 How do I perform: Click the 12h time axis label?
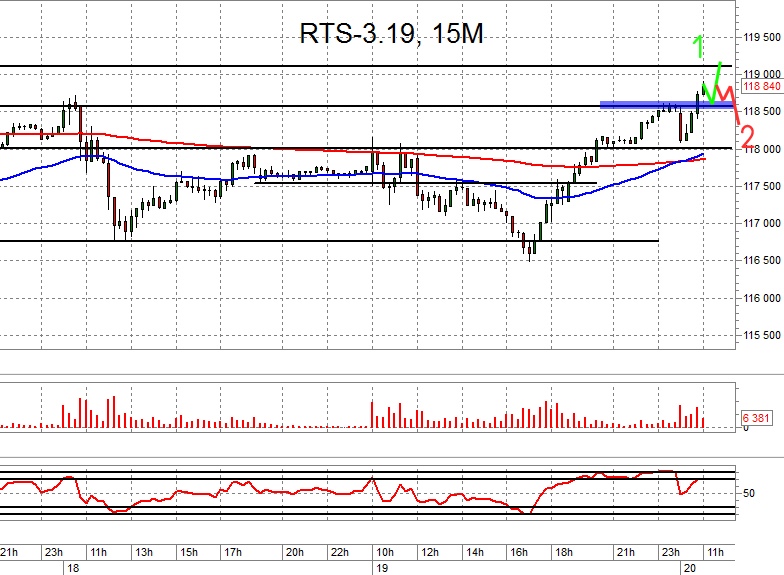point(430,552)
